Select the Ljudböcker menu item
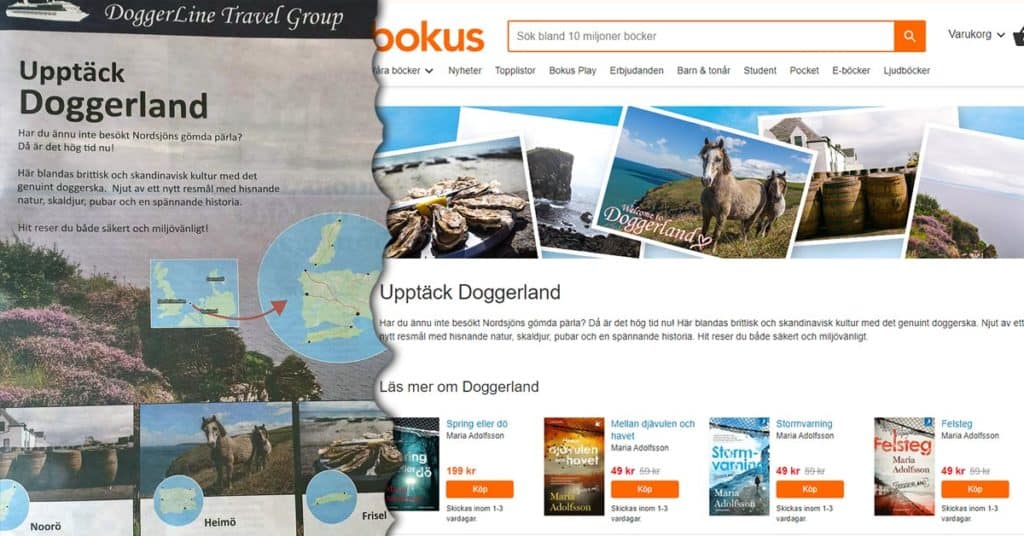Viewport: 1024px width, 536px height. (906, 71)
